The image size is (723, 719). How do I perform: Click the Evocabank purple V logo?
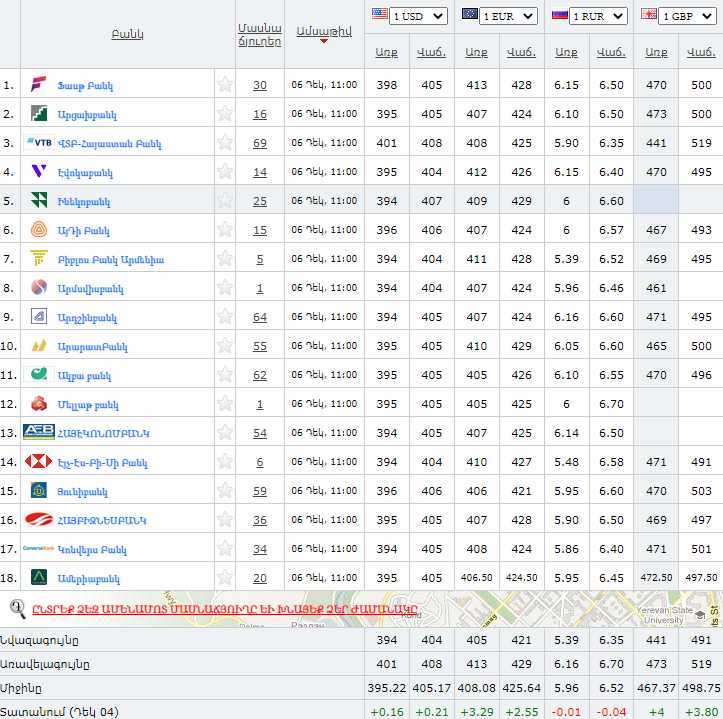click(39, 172)
